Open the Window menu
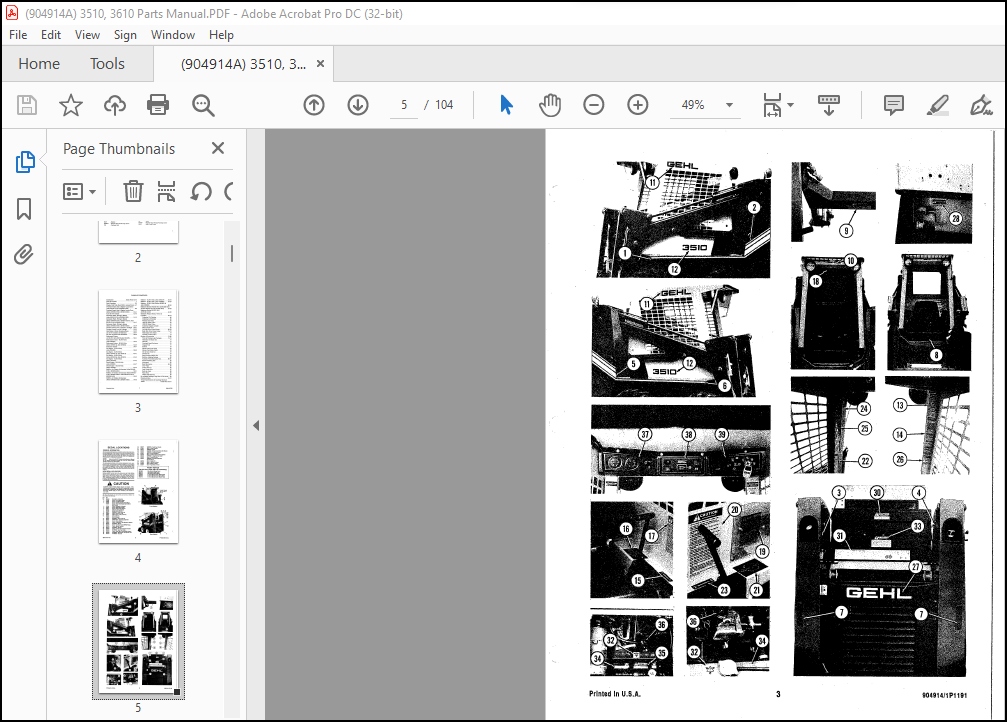The width and height of the screenshot is (1007, 722). (x=173, y=35)
